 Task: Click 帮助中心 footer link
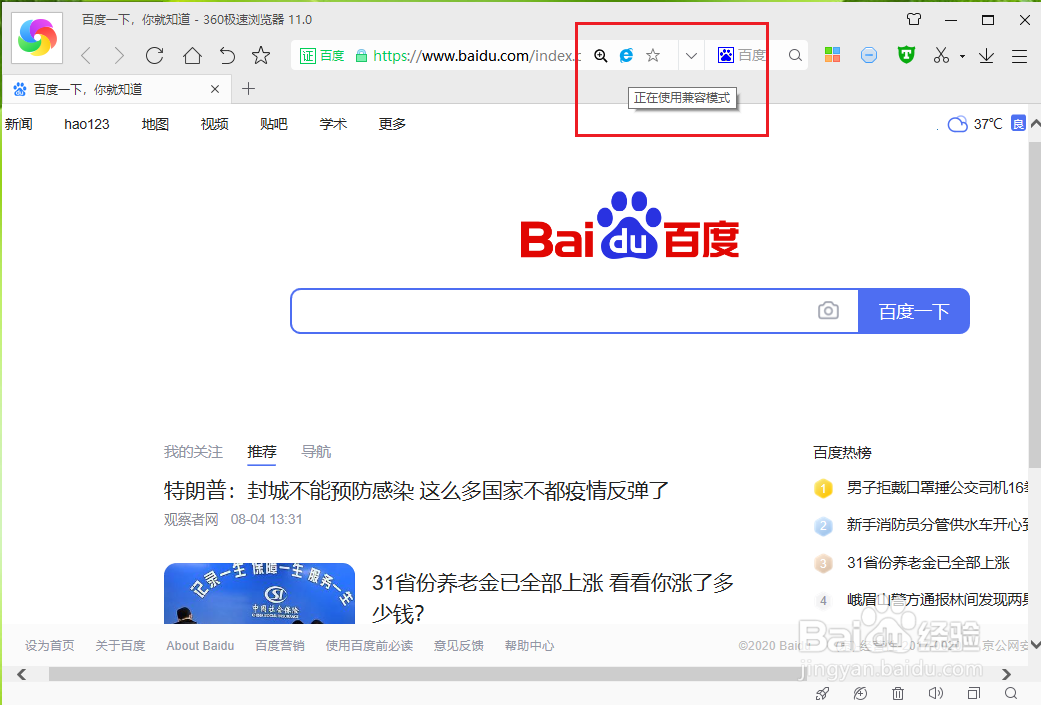click(x=529, y=645)
